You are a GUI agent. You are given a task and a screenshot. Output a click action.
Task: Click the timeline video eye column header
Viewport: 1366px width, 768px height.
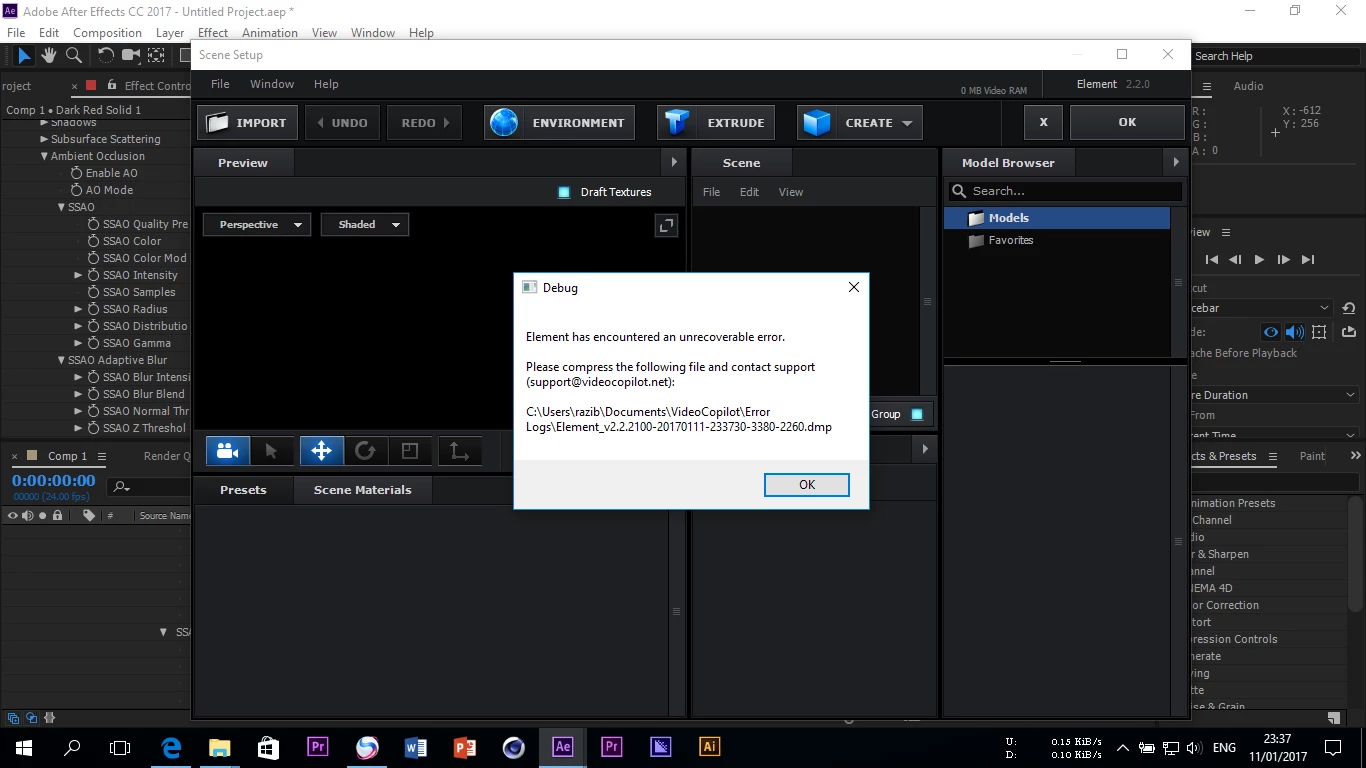(x=13, y=516)
